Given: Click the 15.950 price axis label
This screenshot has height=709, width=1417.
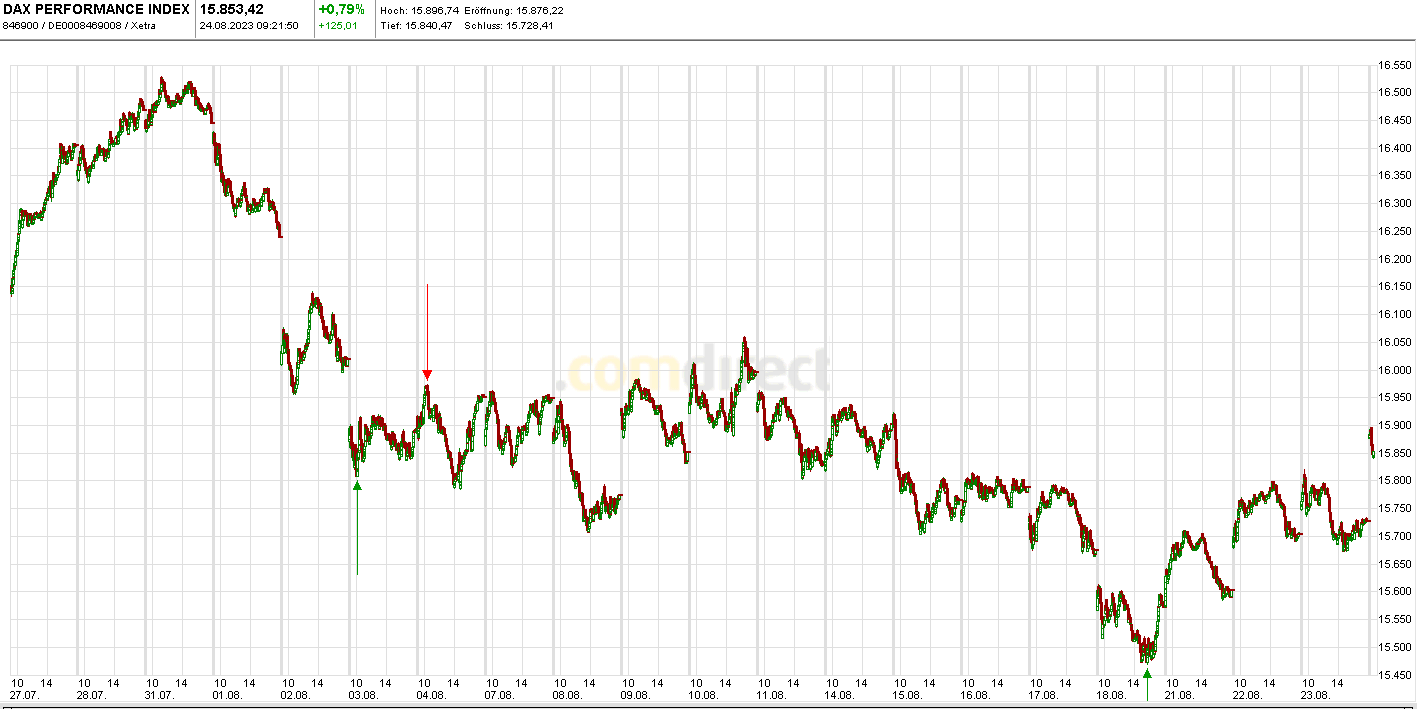Looking at the screenshot, I should [1394, 397].
